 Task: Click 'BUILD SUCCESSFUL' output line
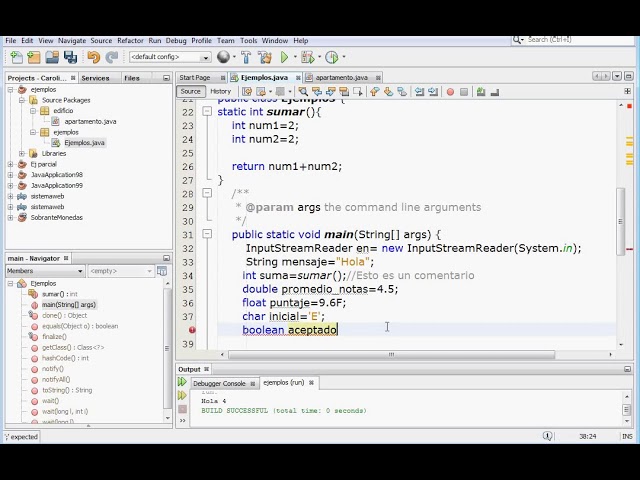click(284, 411)
